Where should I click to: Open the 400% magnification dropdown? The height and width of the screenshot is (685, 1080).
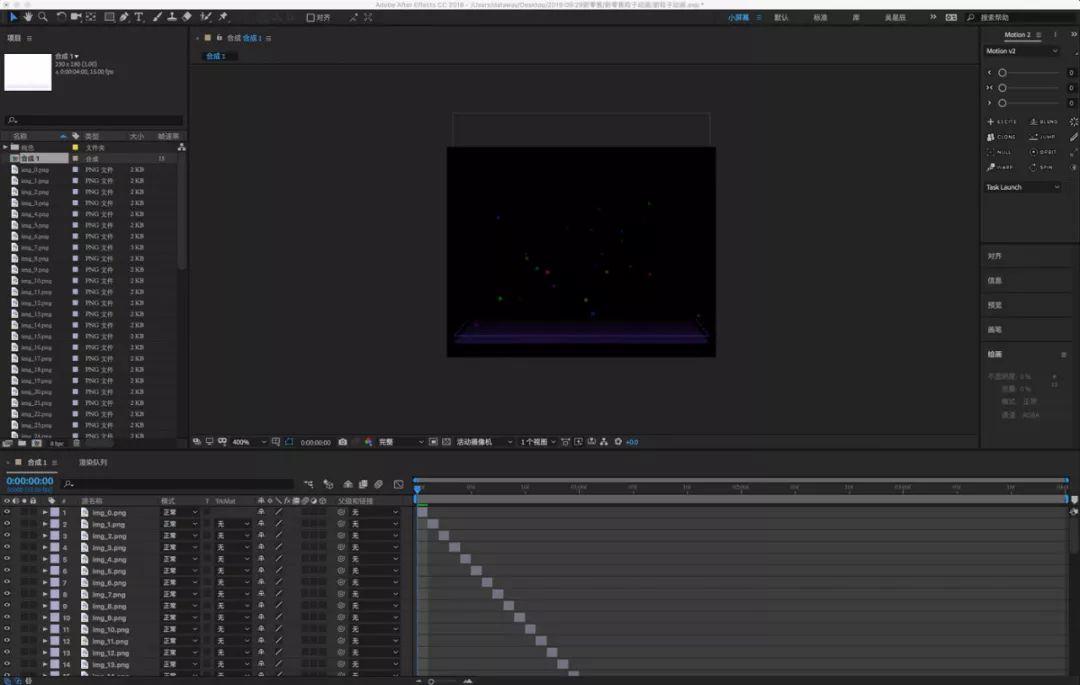[250, 441]
